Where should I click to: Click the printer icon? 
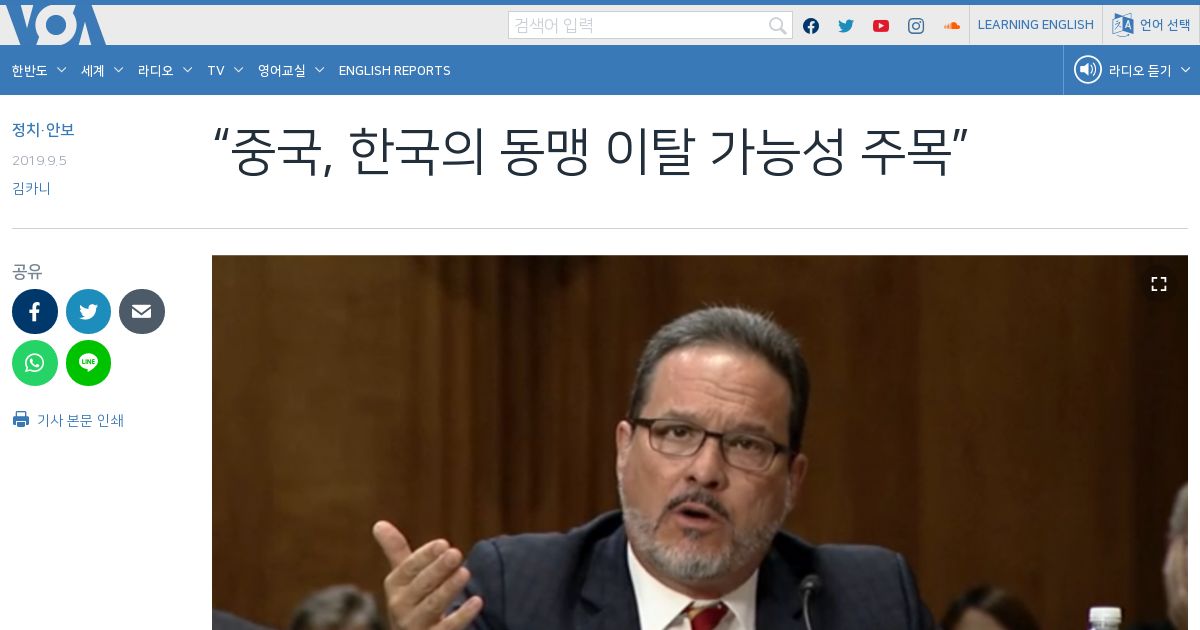[21, 420]
